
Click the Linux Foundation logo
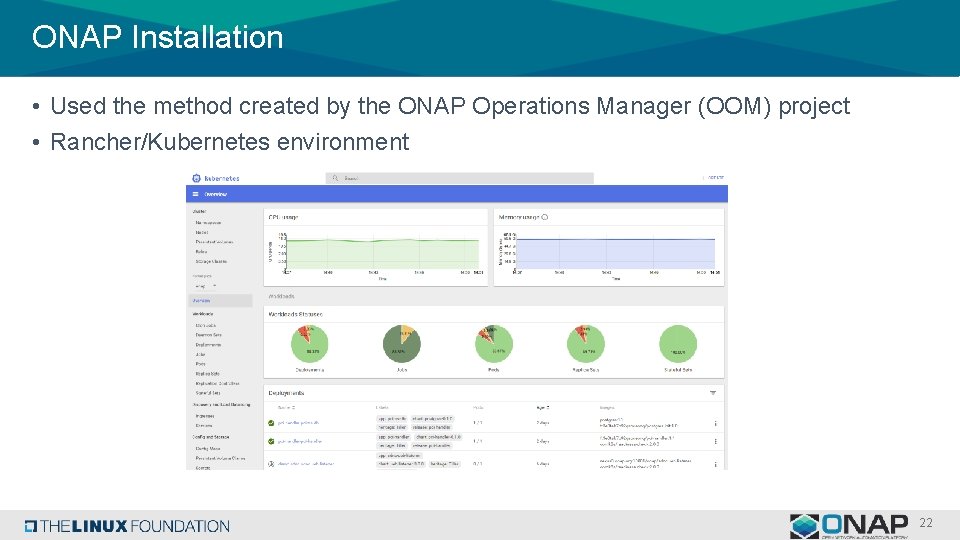click(127, 526)
